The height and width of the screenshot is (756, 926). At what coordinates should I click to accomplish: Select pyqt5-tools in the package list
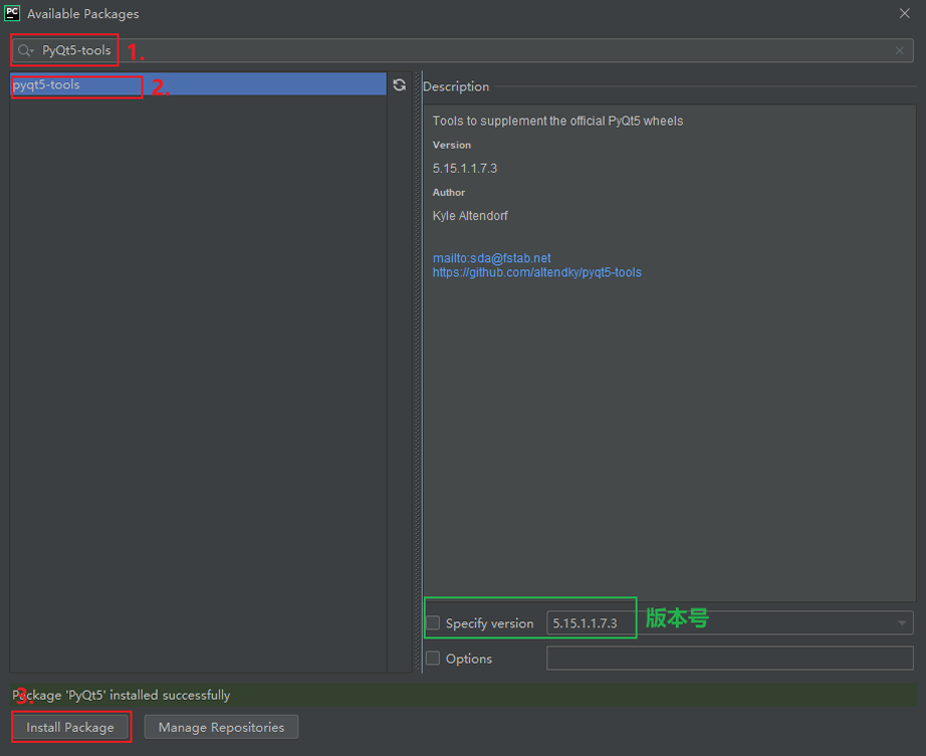click(47, 85)
